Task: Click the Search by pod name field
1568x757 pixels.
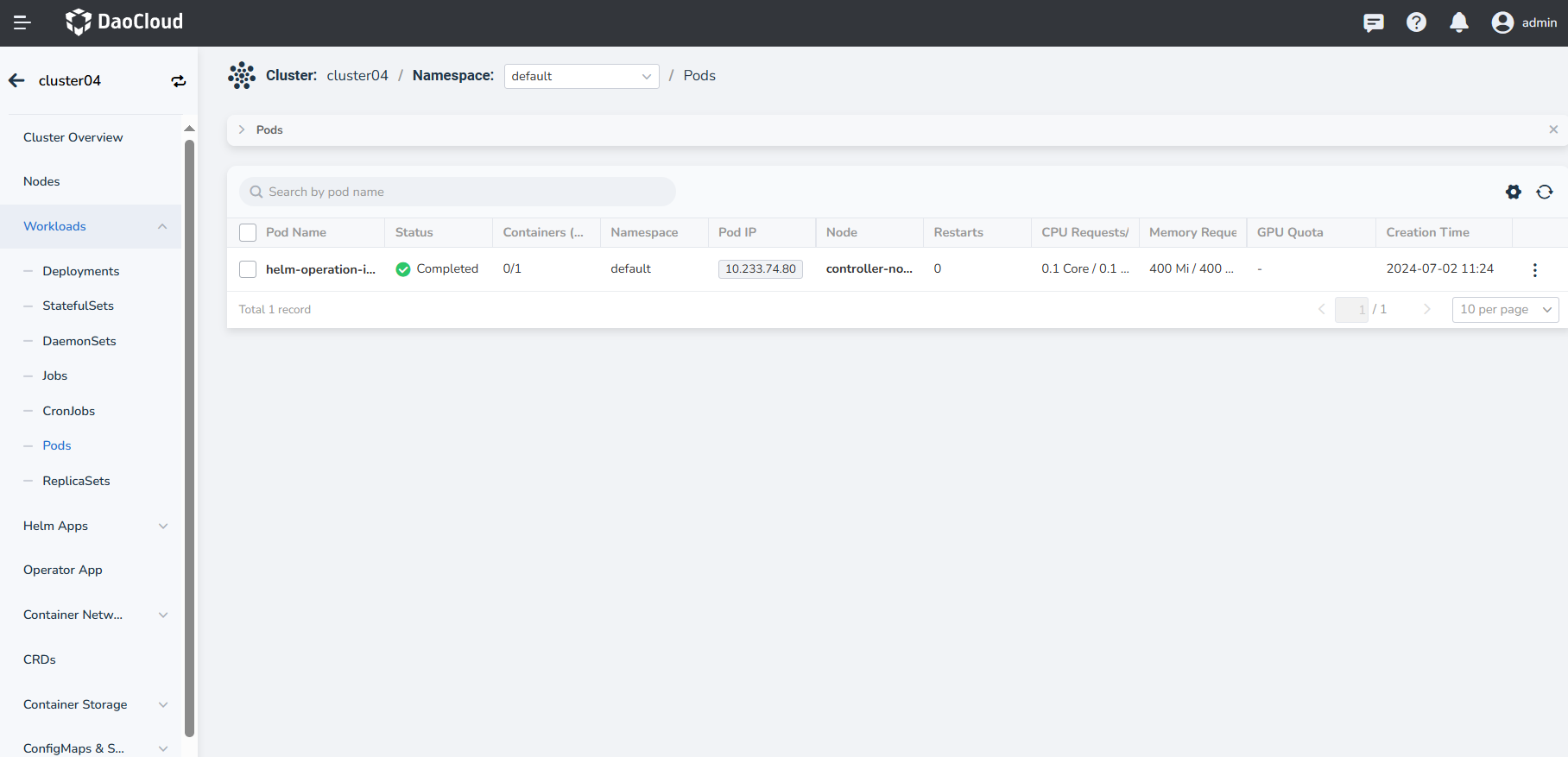Action: [458, 192]
